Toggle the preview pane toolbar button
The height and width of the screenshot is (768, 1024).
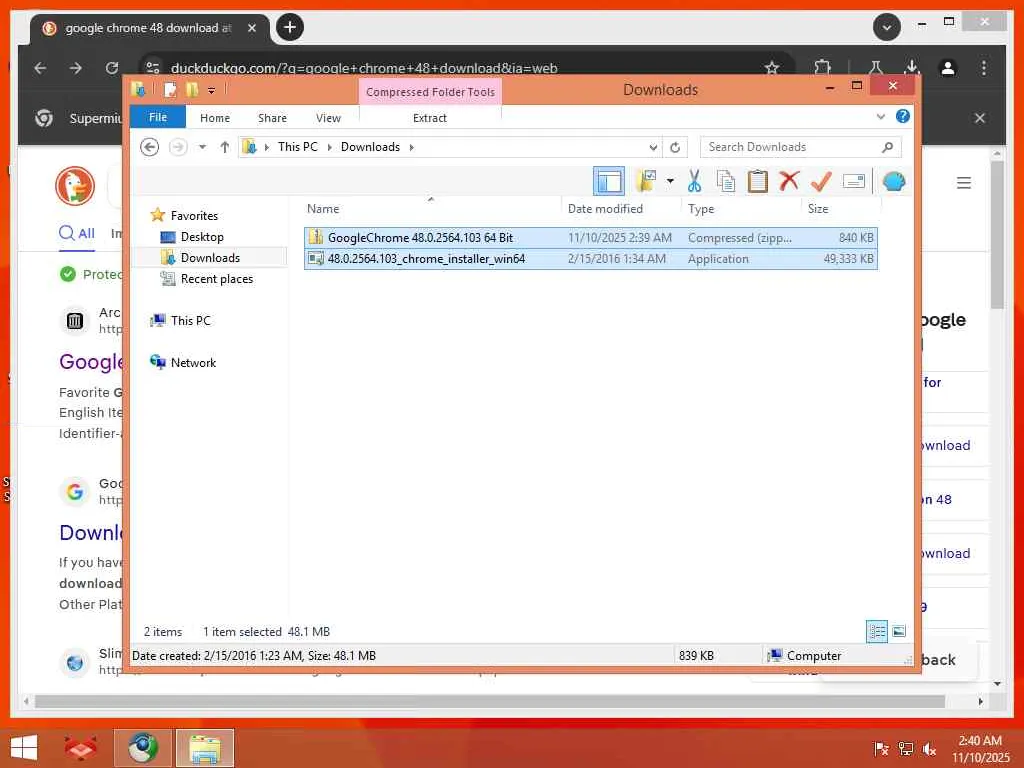point(609,182)
